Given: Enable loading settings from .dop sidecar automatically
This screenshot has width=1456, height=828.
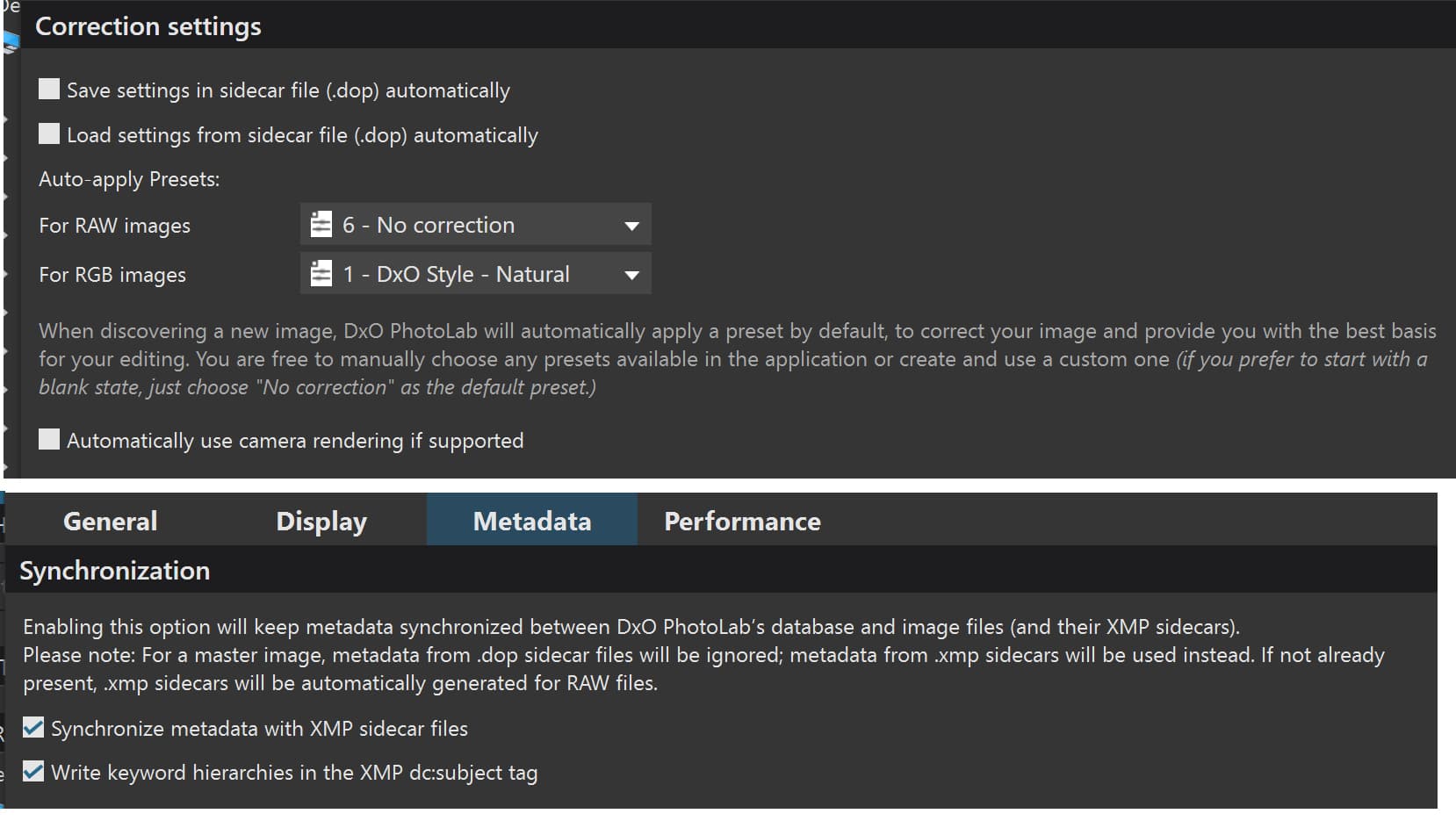Looking at the screenshot, I should 49,134.
